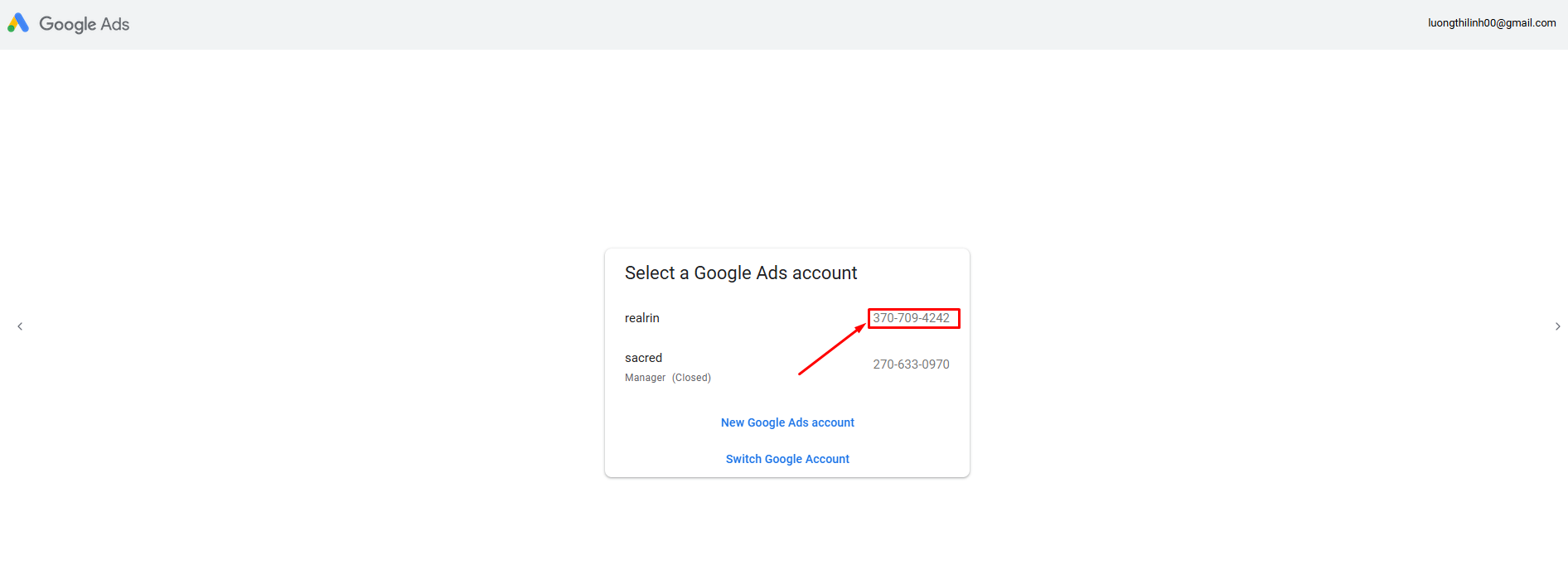Click the right chevron arrow at screen edge

coord(1558,326)
